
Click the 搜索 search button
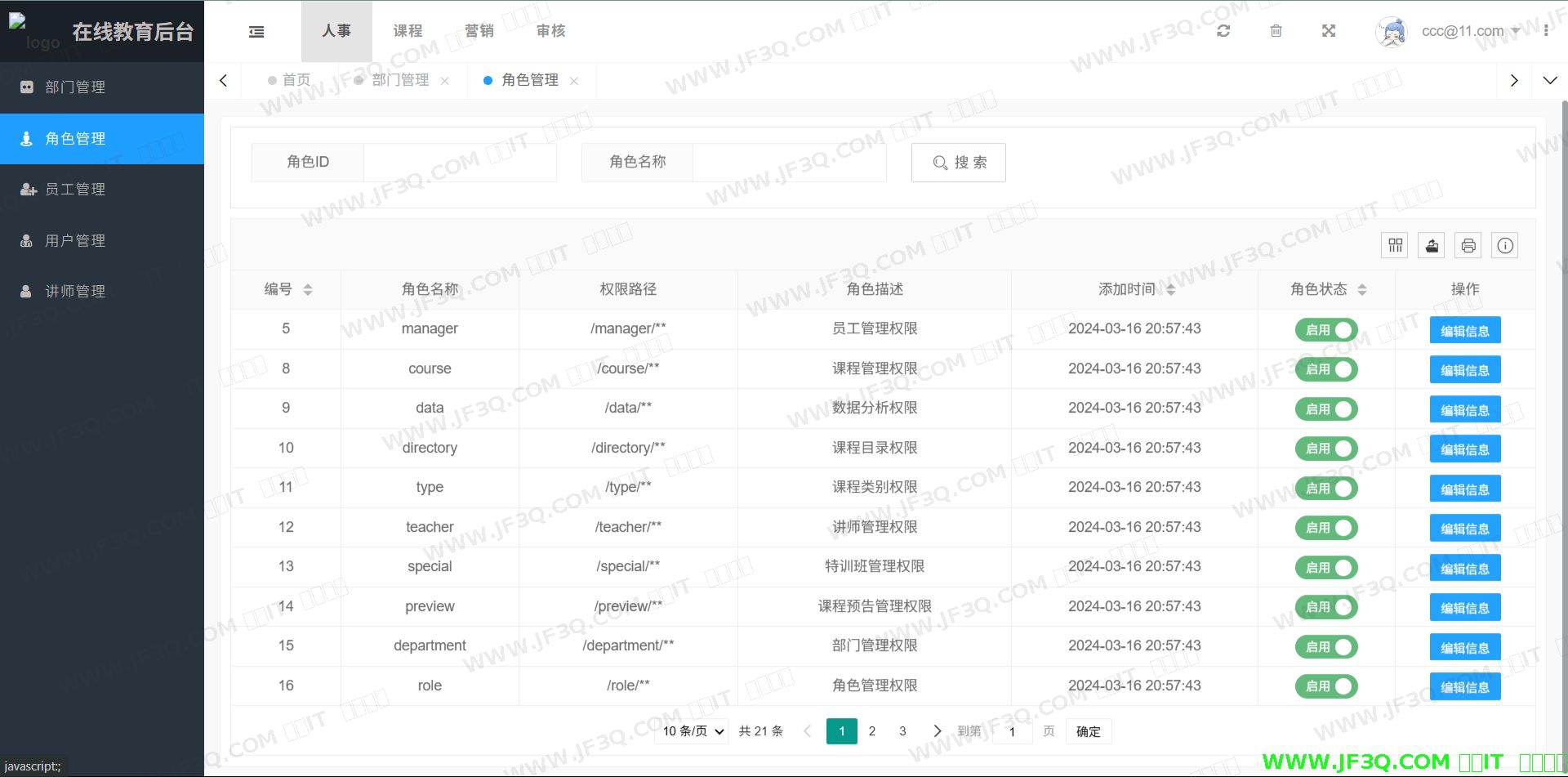958,163
